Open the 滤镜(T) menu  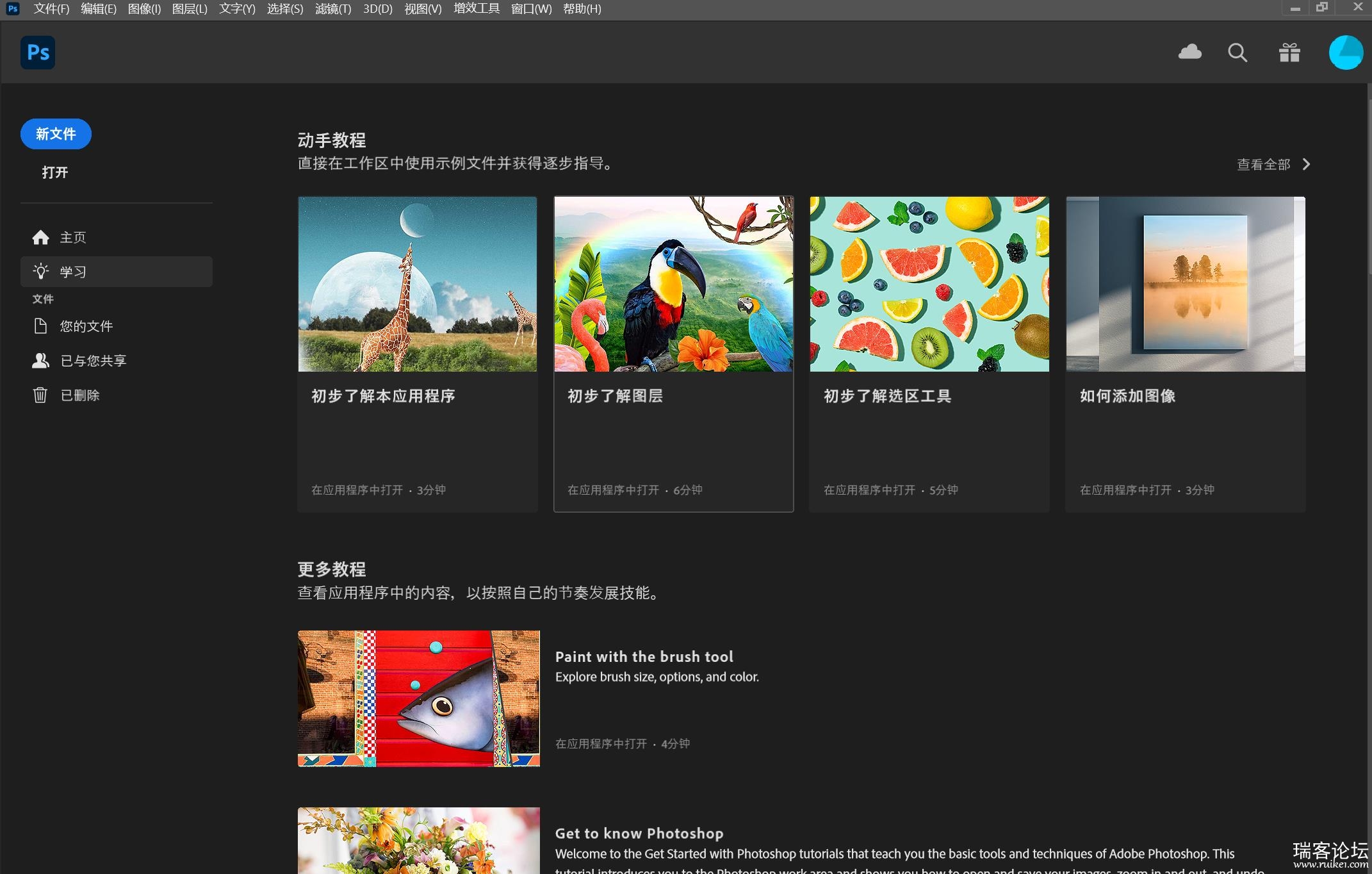coord(333,9)
